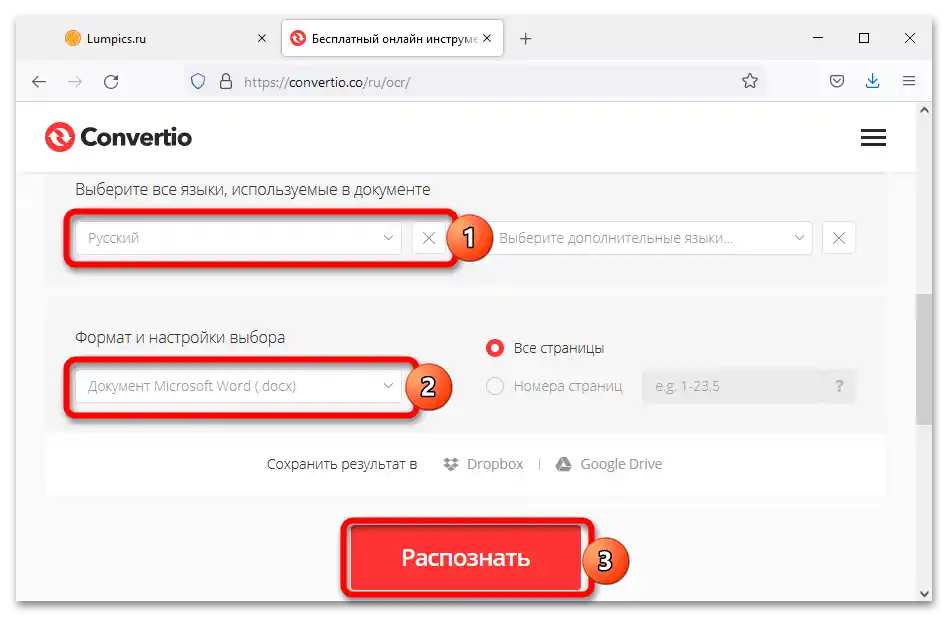Click the question mark help icon
This screenshot has height=617, width=948.
[839, 386]
